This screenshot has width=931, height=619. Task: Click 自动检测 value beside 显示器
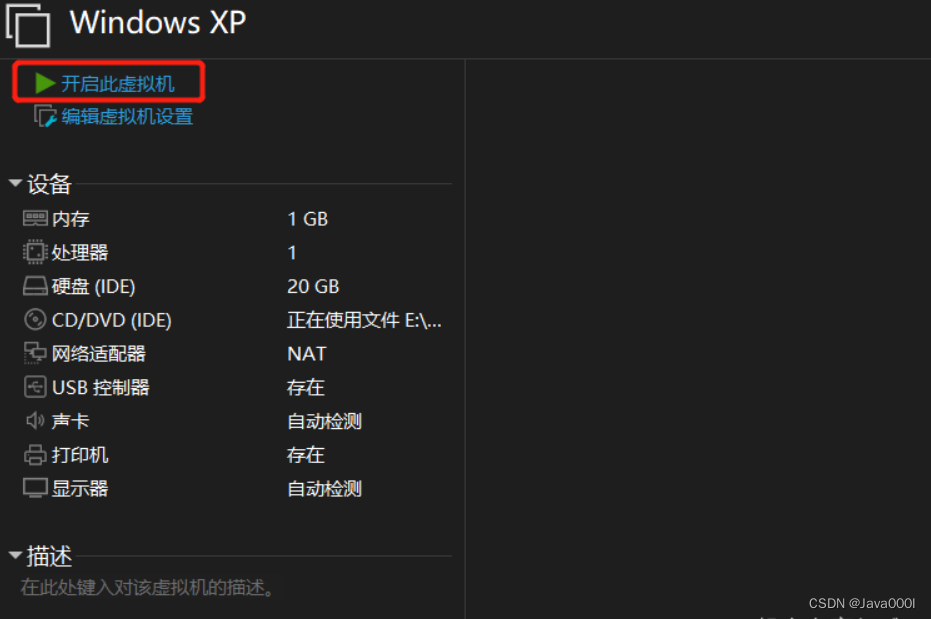click(x=325, y=489)
